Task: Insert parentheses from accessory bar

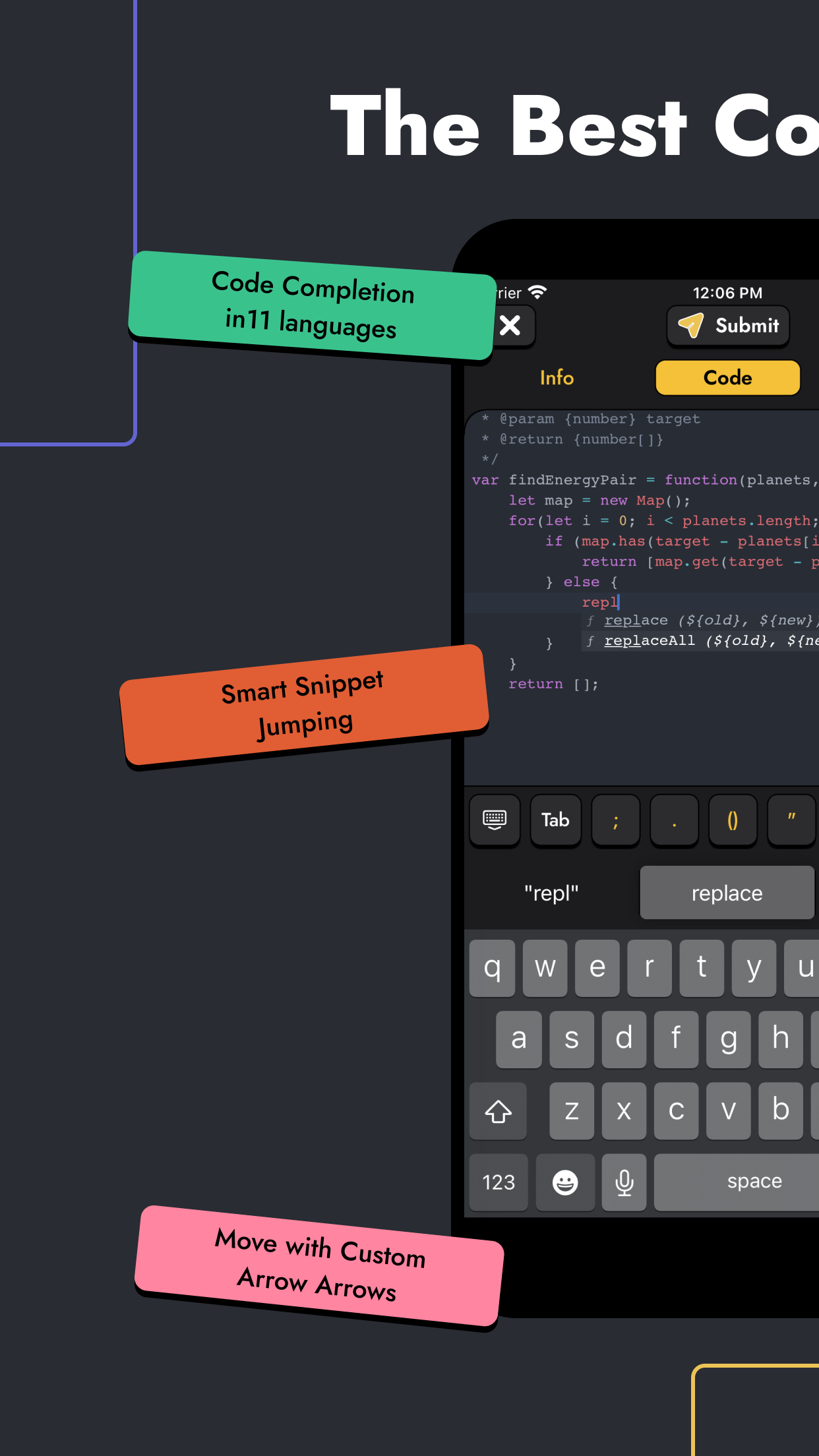Action: (733, 820)
